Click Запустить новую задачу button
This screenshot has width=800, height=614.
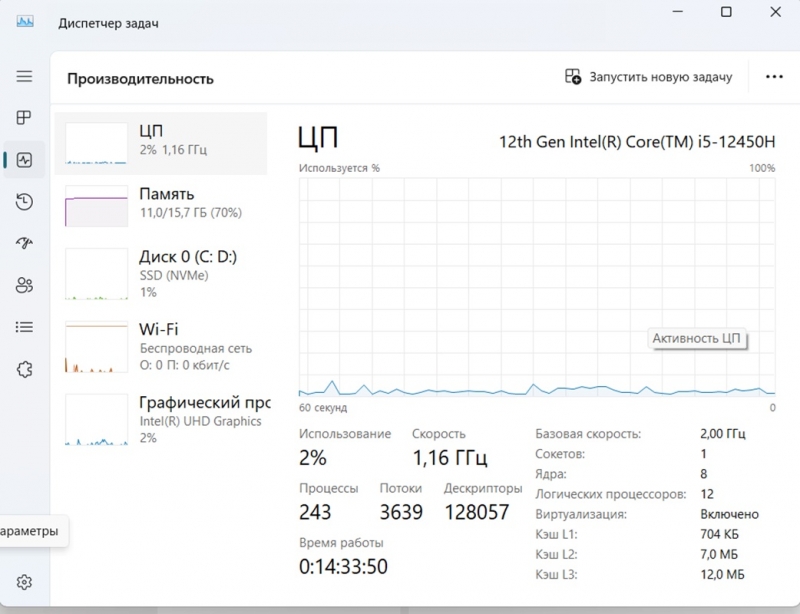point(648,77)
